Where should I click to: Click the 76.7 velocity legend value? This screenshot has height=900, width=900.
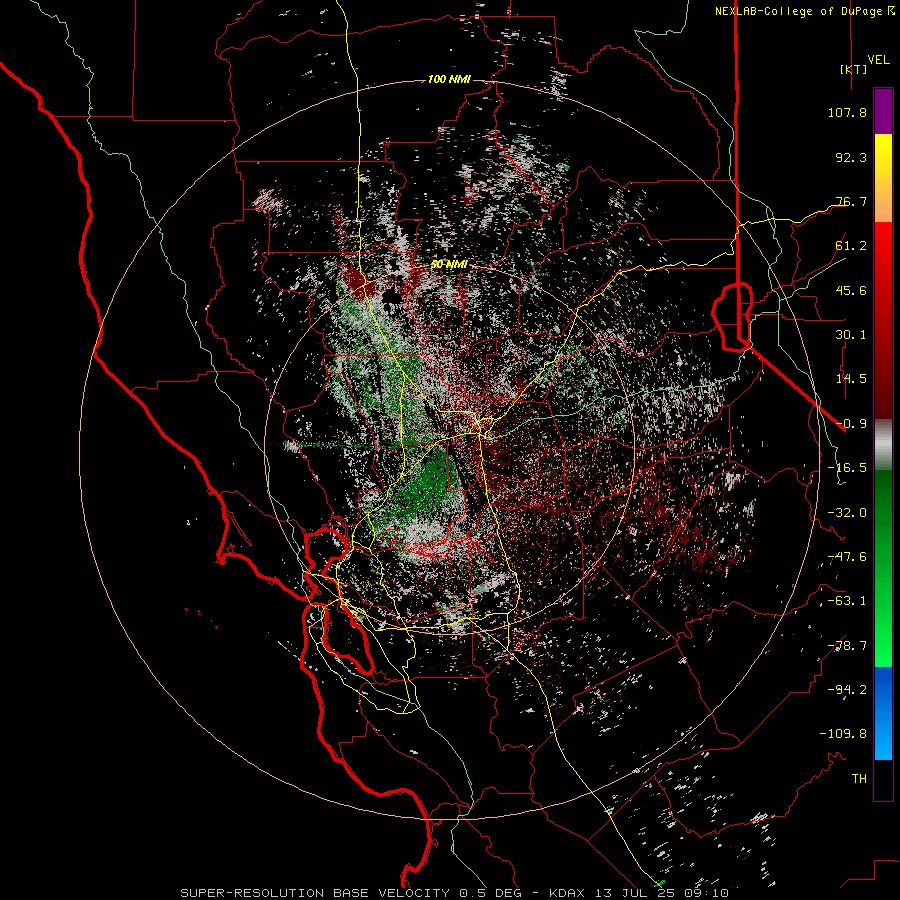(x=851, y=201)
